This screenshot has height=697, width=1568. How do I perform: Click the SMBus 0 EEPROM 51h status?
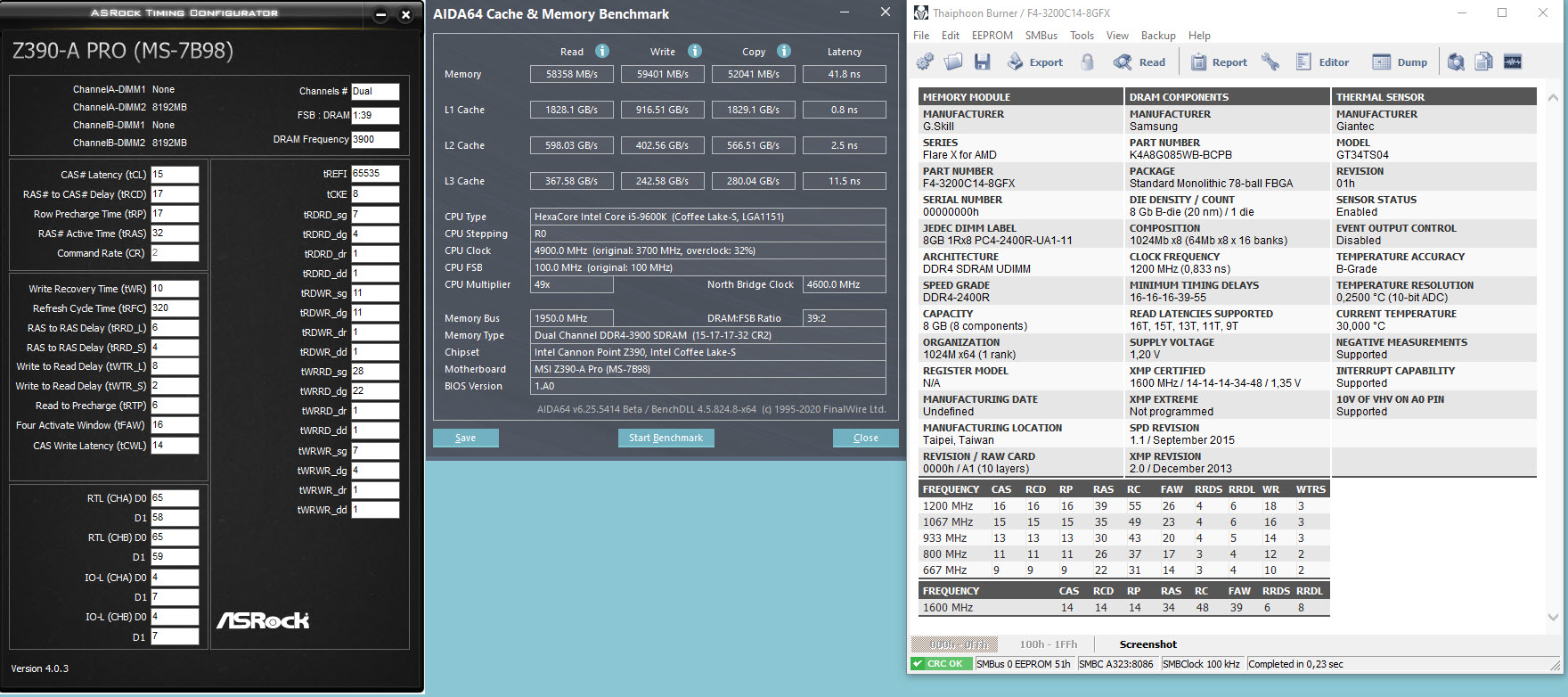pos(1024,664)
